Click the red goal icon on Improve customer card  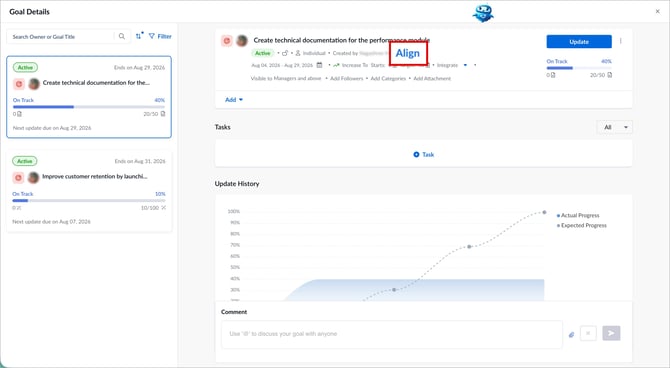click(x=18, y=177)
